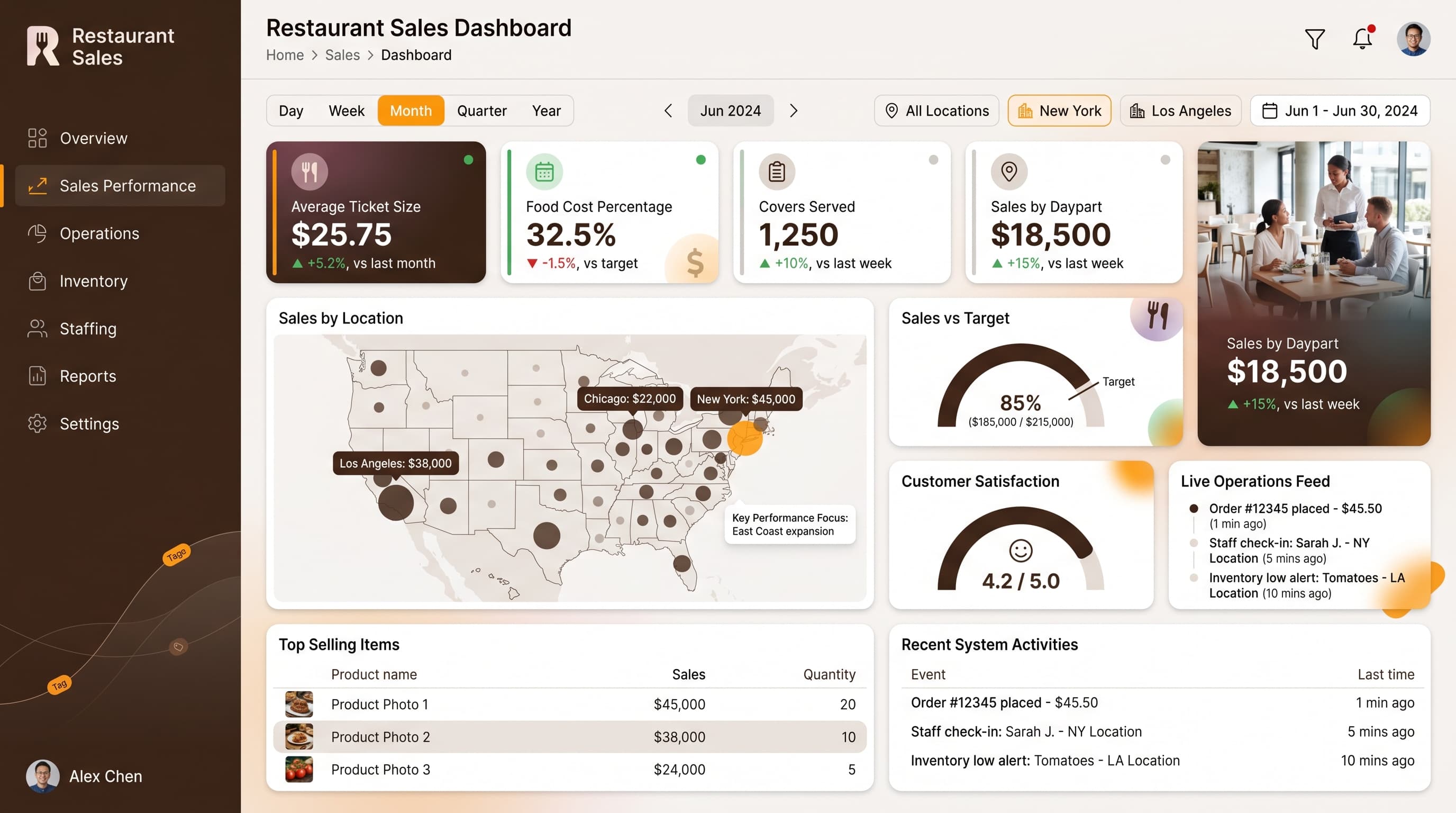Screen dimensions: 1456x813
Task: Open Product Photo 1 thumbnail
Action: pos(299,704)
